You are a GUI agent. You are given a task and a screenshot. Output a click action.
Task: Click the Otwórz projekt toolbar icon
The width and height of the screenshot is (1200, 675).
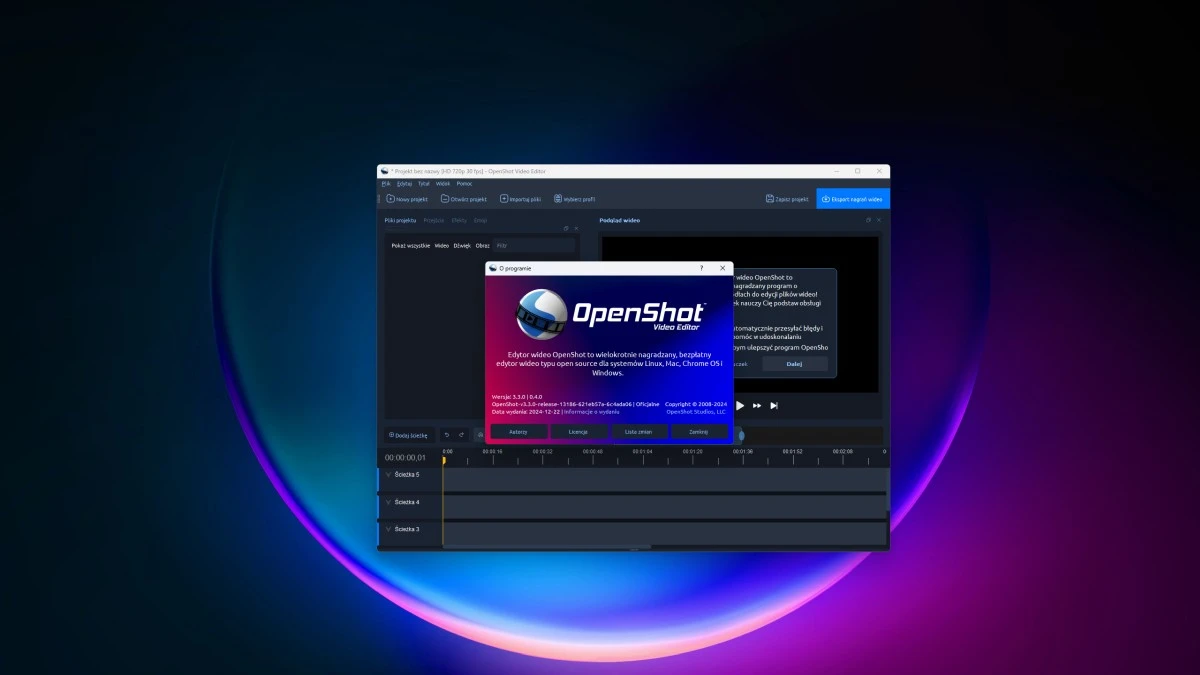coord(445,199)
